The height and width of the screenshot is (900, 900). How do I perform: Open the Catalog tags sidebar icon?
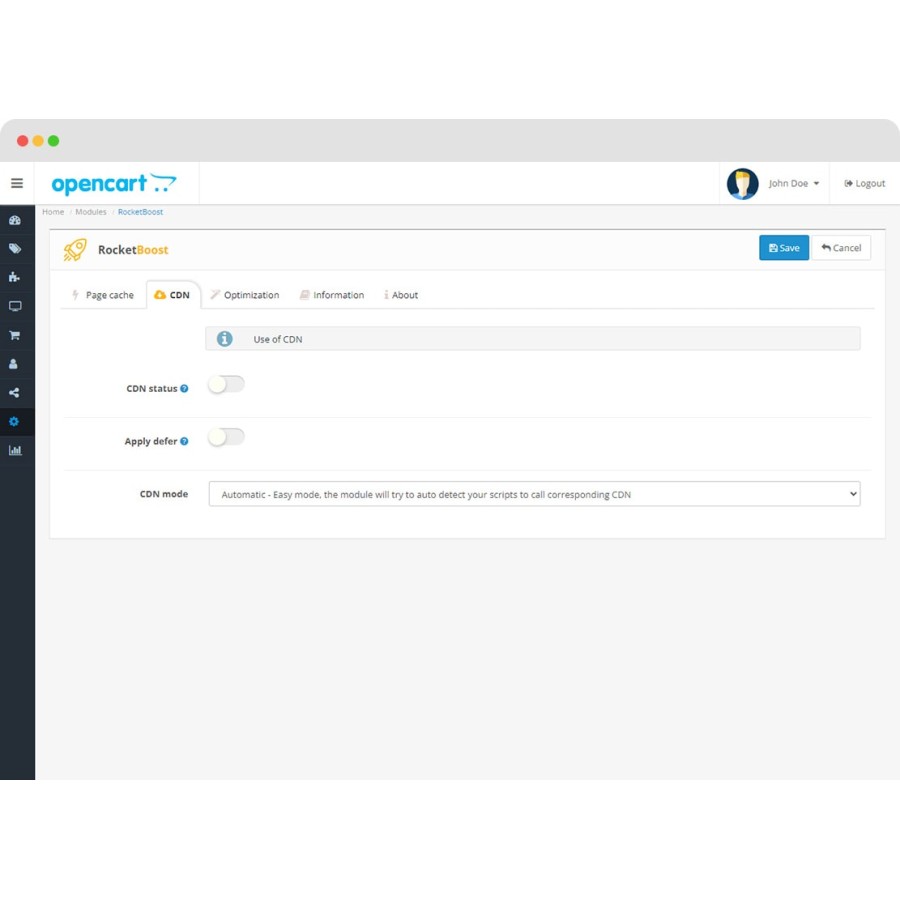15,249
